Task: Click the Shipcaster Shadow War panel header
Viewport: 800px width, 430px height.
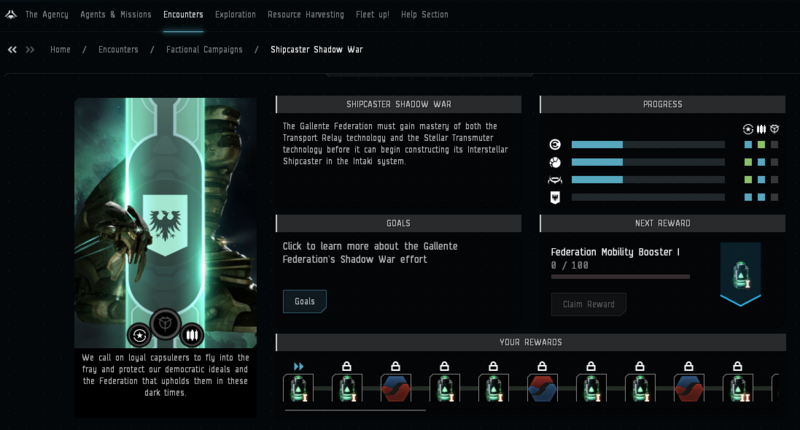Action: coord(398,104)
